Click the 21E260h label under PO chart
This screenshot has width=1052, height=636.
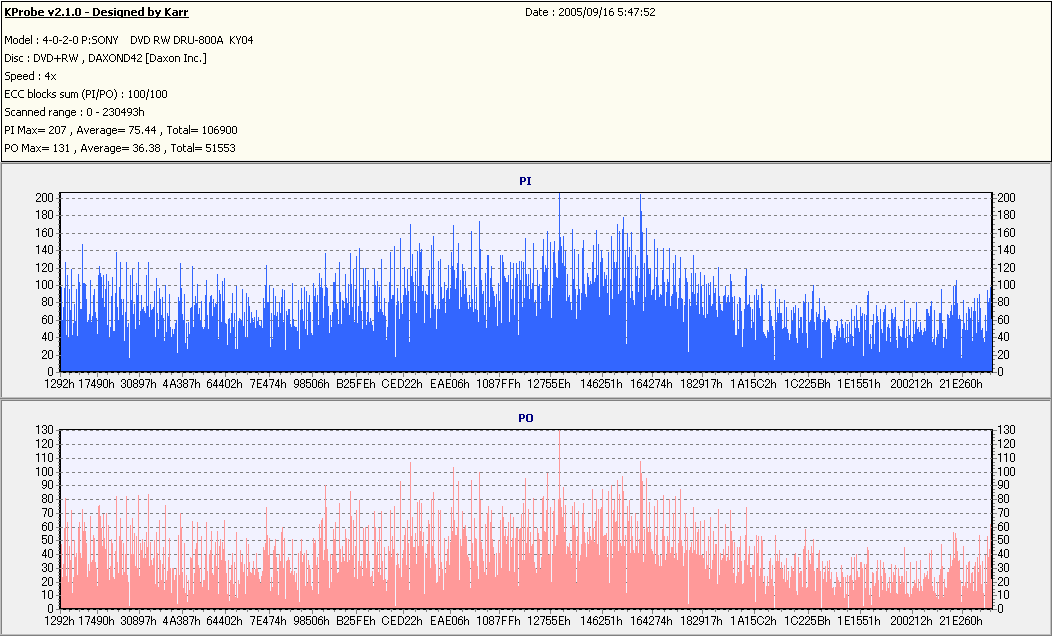(x=961, y=621)
